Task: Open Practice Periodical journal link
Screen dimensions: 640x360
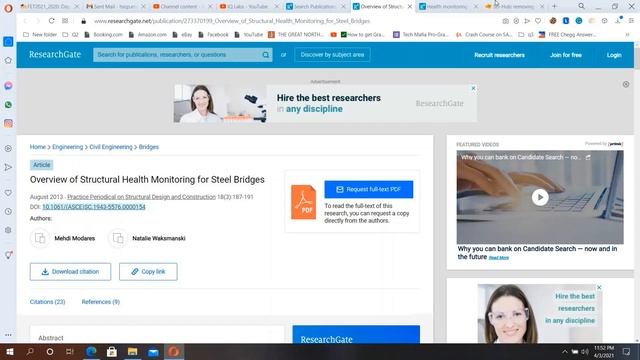Action: point(141,197)
